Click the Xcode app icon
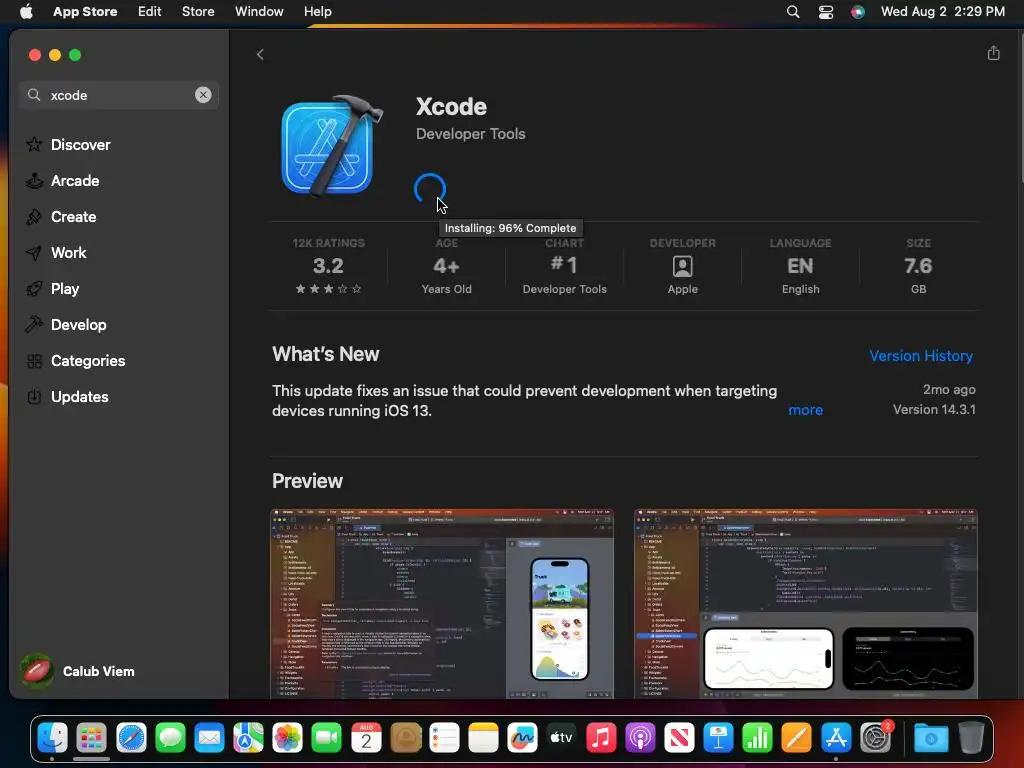Screen dimensions: 1024x768 [331, 146]
